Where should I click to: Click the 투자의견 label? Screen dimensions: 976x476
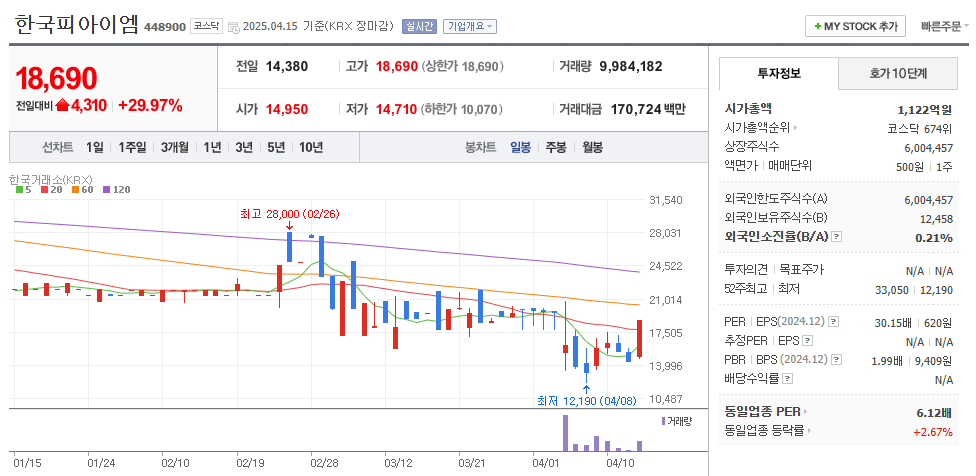click(x=746, y=270)
